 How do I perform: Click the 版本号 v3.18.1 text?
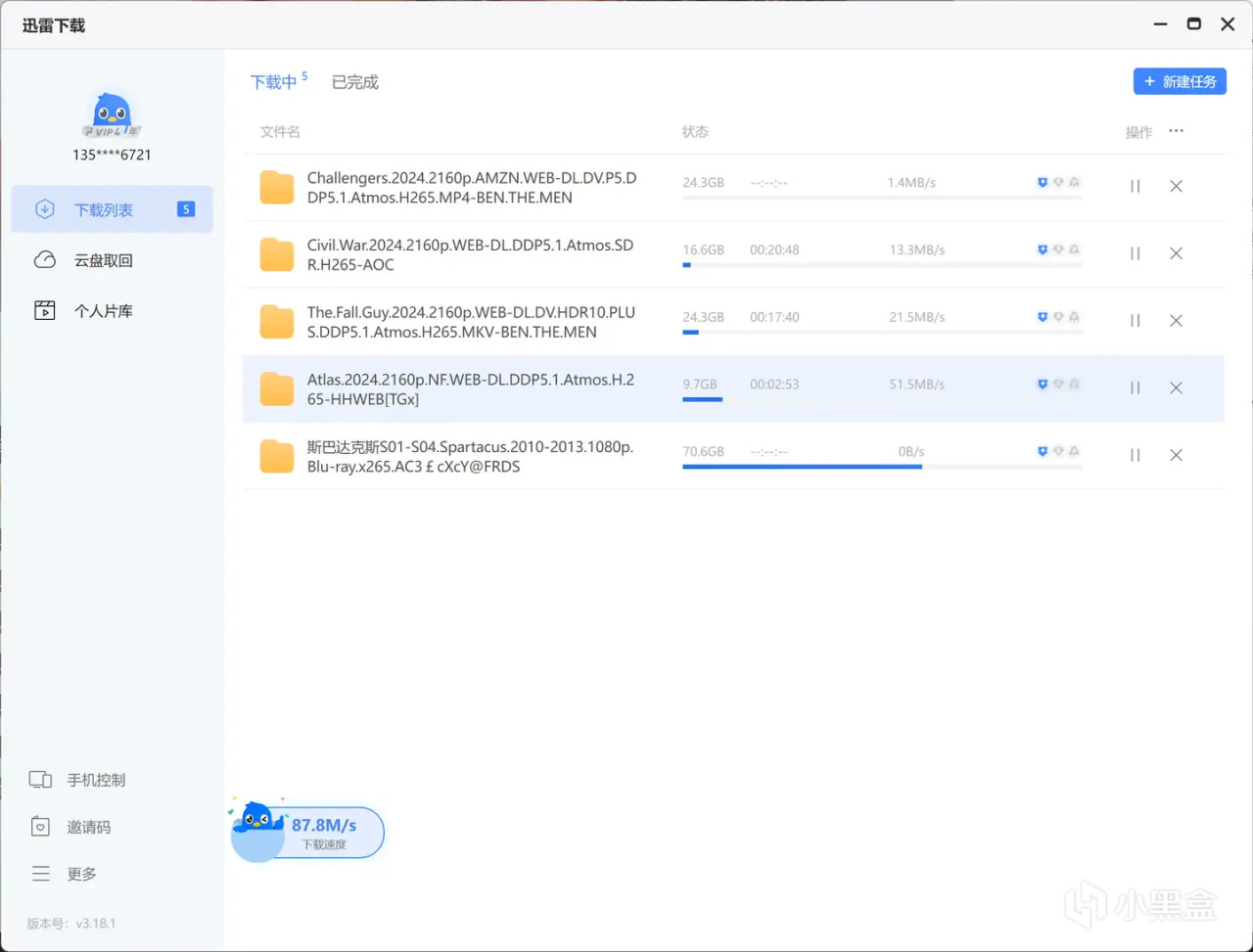click(x=71, y=923)
